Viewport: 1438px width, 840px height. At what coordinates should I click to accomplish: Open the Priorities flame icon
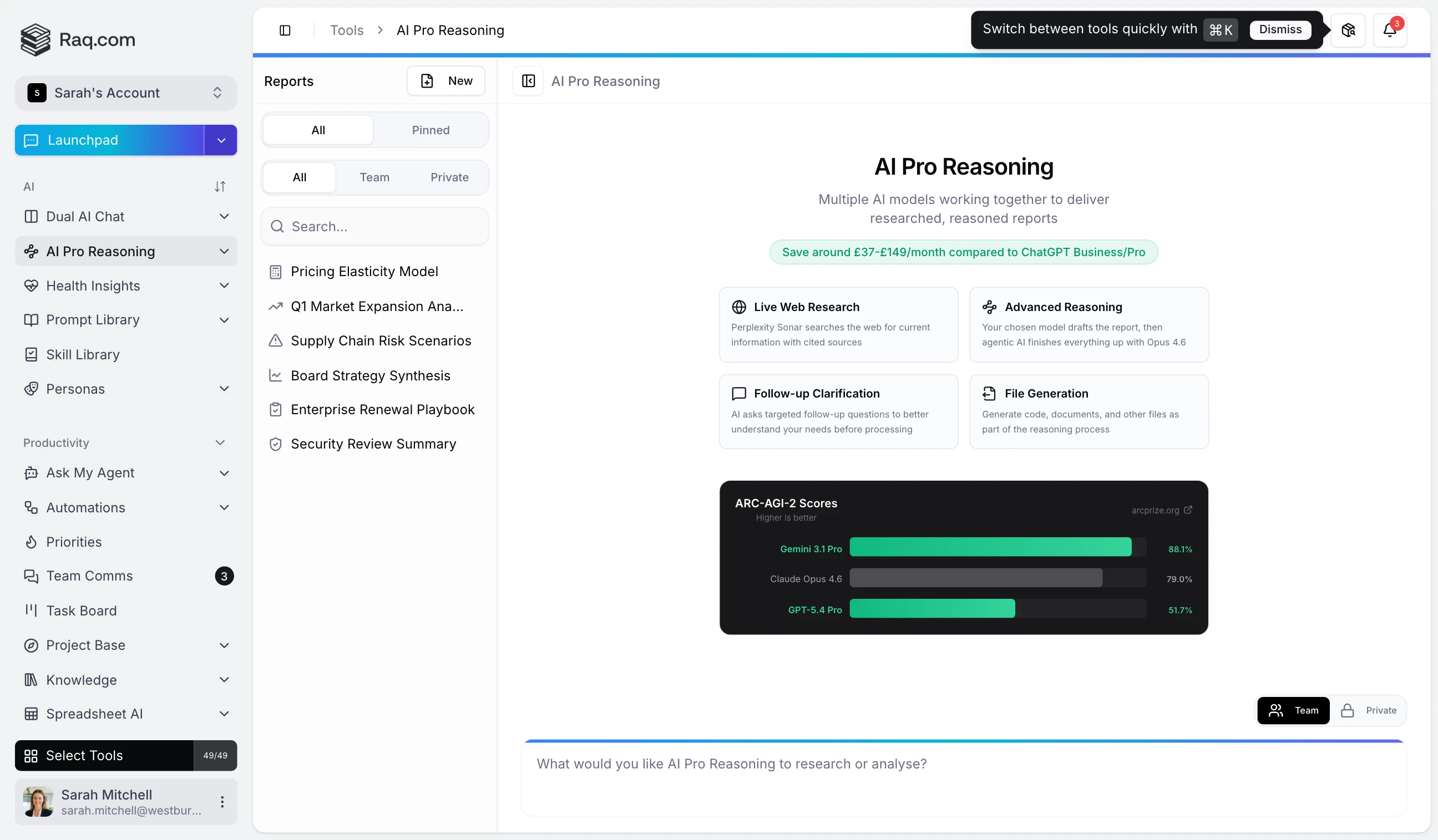(31, 542)
